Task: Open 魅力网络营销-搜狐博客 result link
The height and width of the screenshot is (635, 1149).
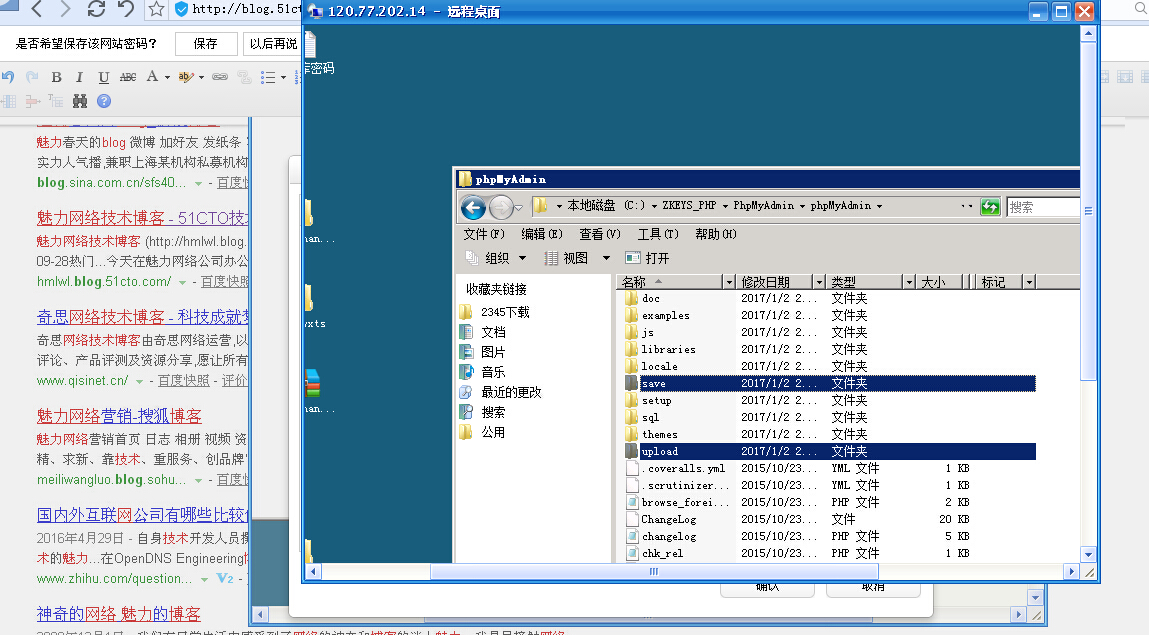Action: click(x=119, y=416)
